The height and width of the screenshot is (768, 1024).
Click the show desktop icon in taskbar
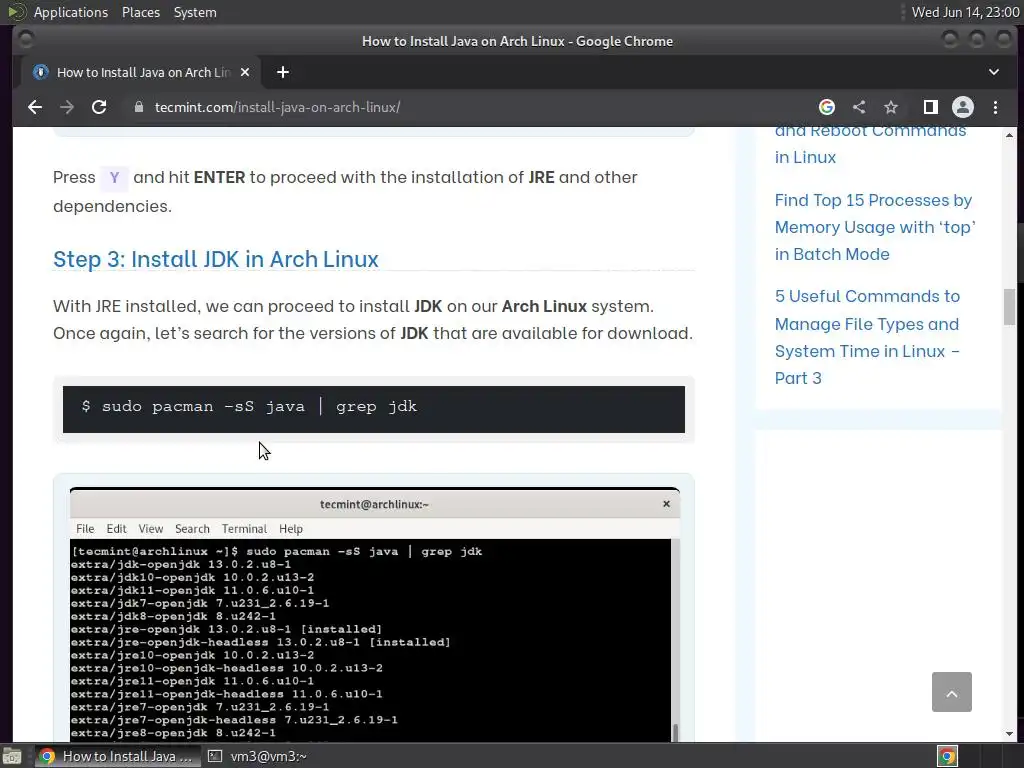coord(12,756)
